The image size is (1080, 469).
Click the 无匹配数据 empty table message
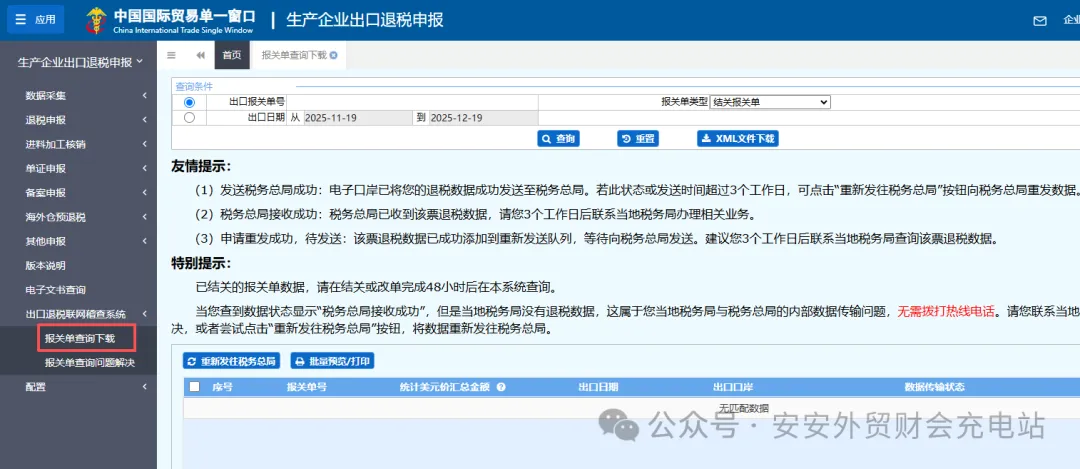744,408
